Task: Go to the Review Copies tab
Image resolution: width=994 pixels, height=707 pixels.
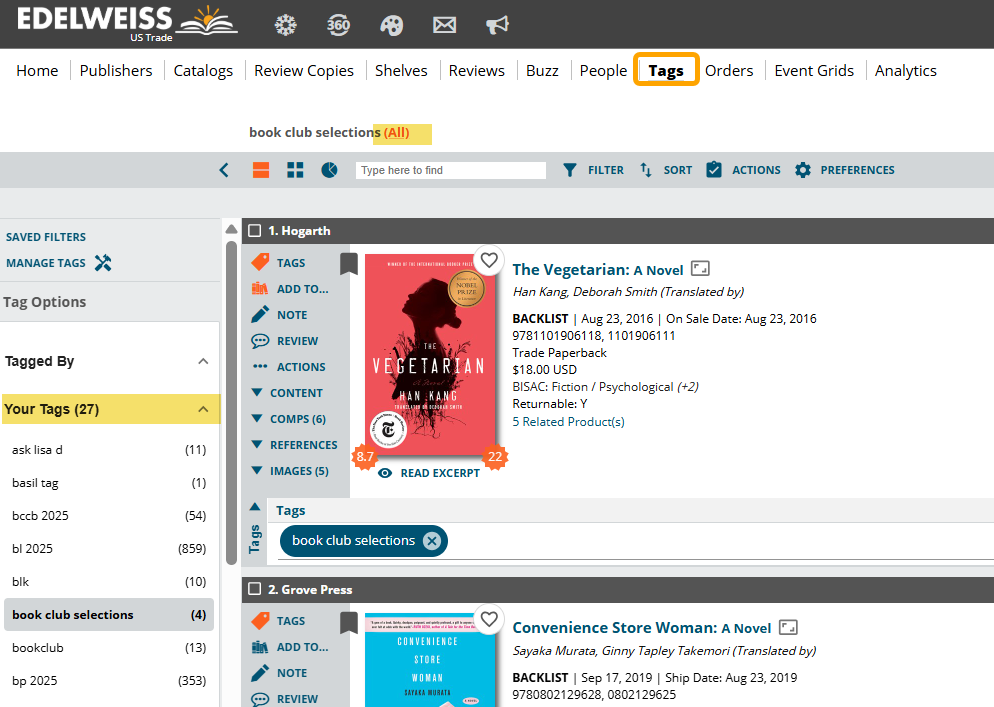Action: (x=304, y=71)
